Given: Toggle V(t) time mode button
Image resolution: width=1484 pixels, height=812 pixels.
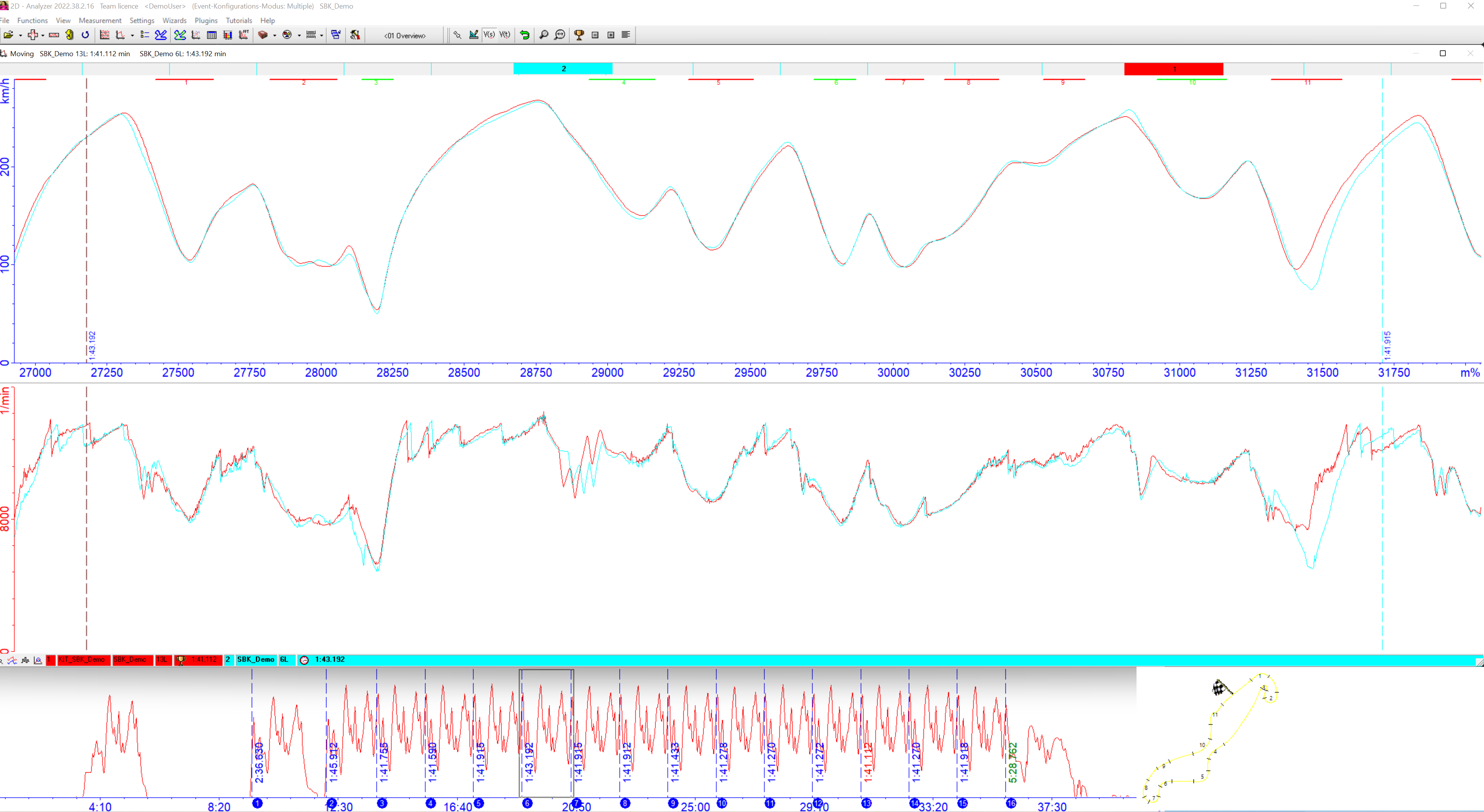Looking at the screenshot, I should coord(505,35).
